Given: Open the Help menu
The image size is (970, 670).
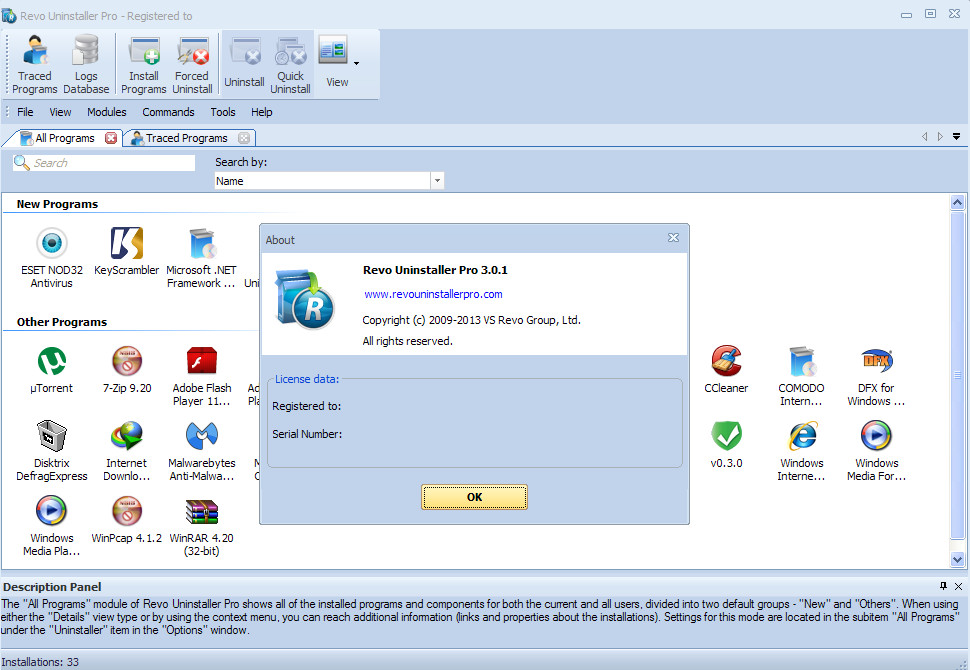Looking at the screenshot, I should click(x=262, y=112).
